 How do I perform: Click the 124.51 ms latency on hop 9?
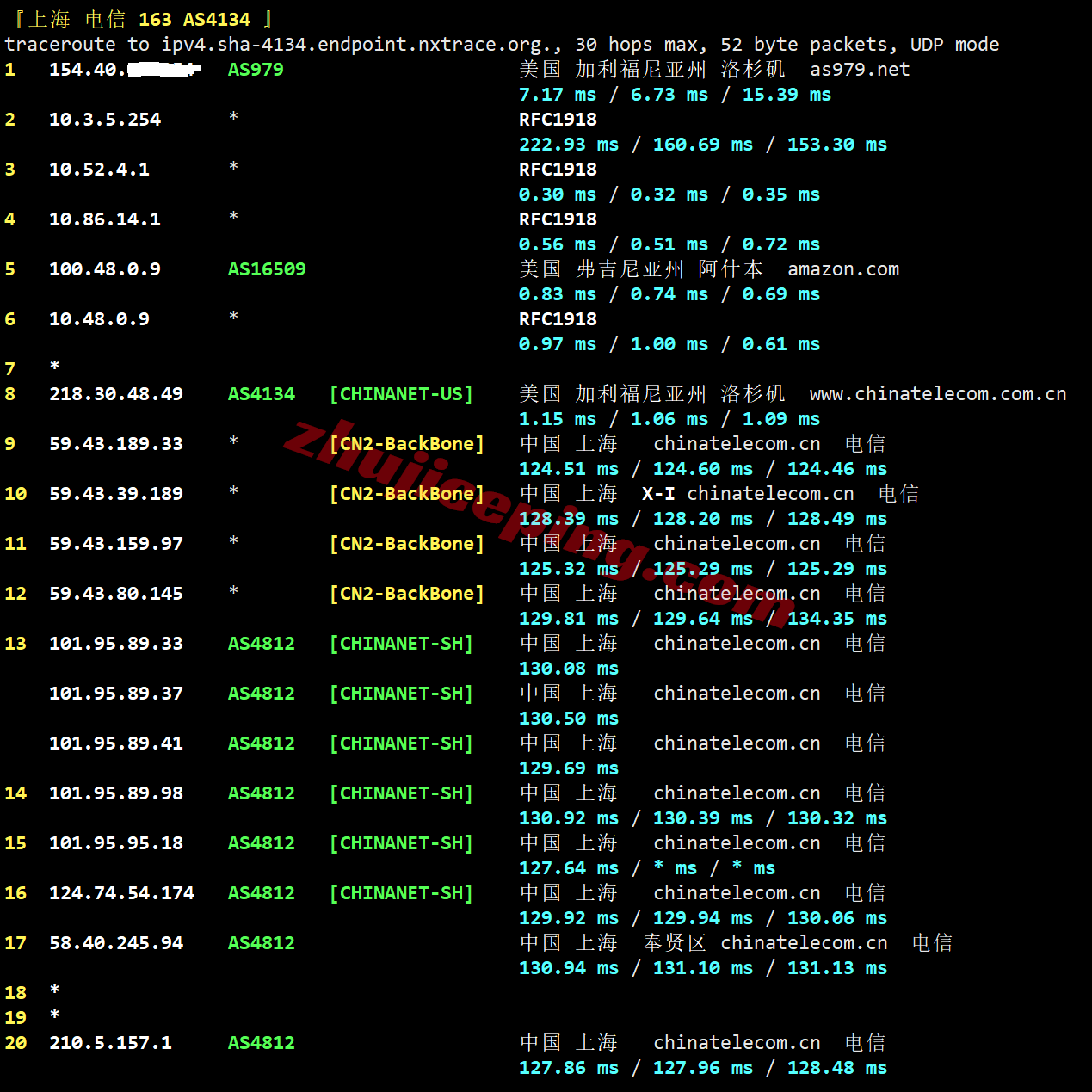[x=569, y=469]
